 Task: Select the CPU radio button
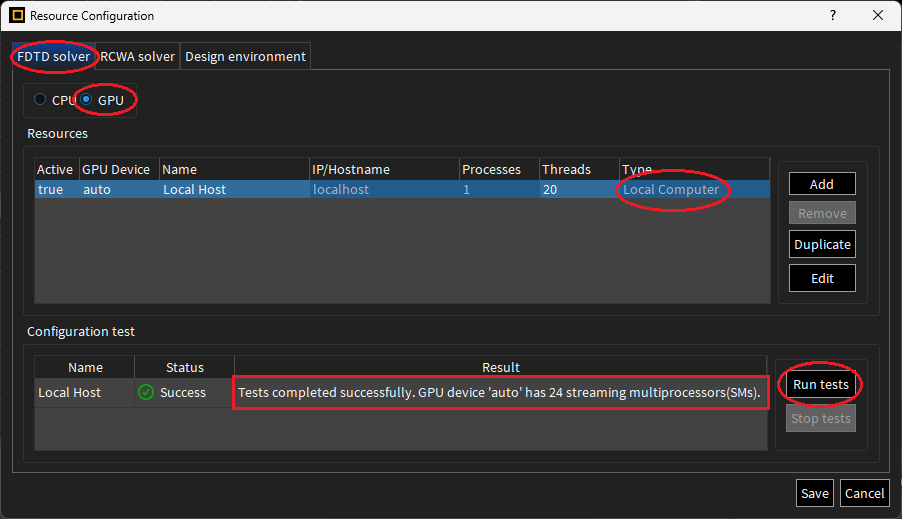(40, 100)
